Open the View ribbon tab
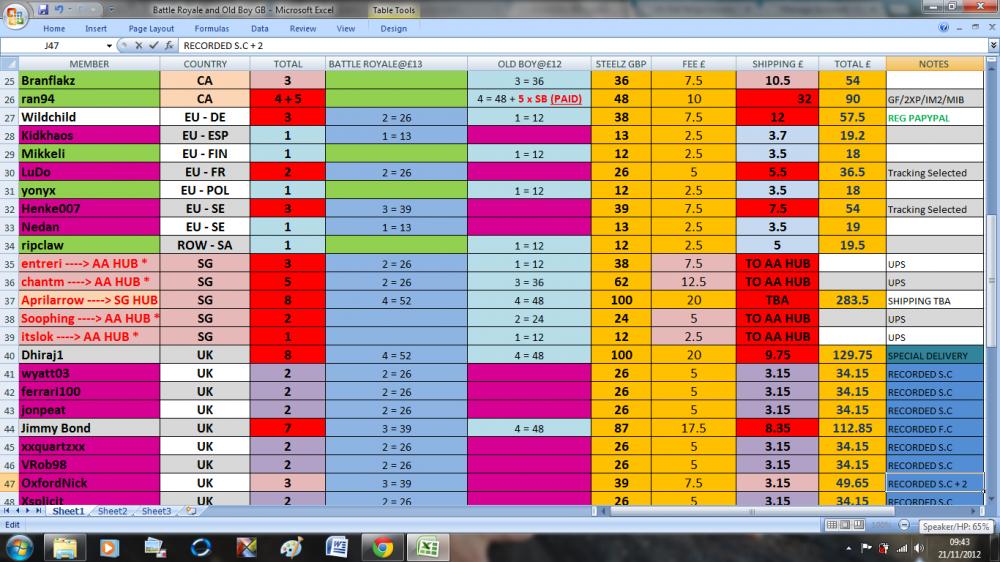Screen dimensions: 1000x562 pos(346,29)
